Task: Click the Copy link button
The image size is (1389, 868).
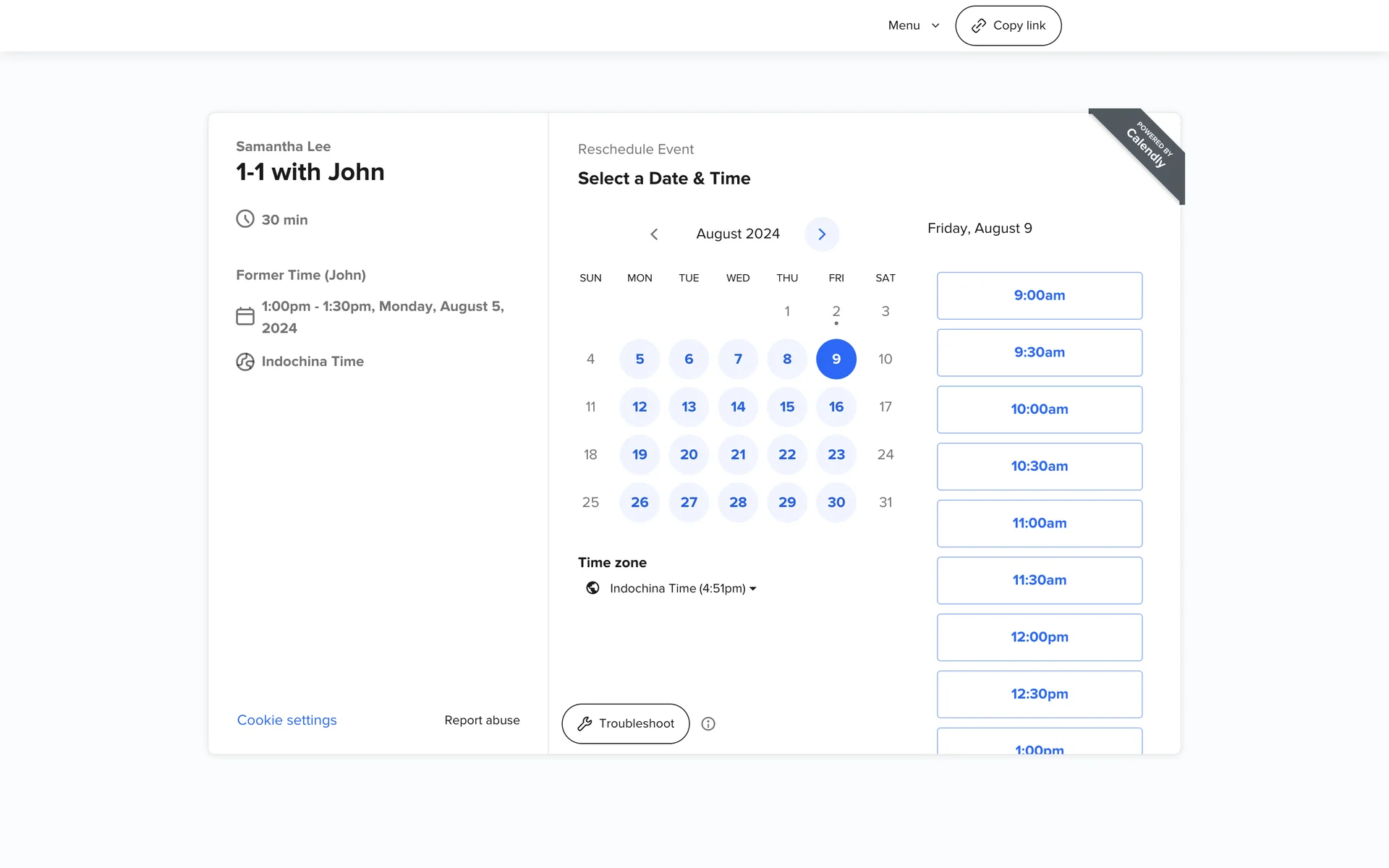Action: coord(1008,25)
